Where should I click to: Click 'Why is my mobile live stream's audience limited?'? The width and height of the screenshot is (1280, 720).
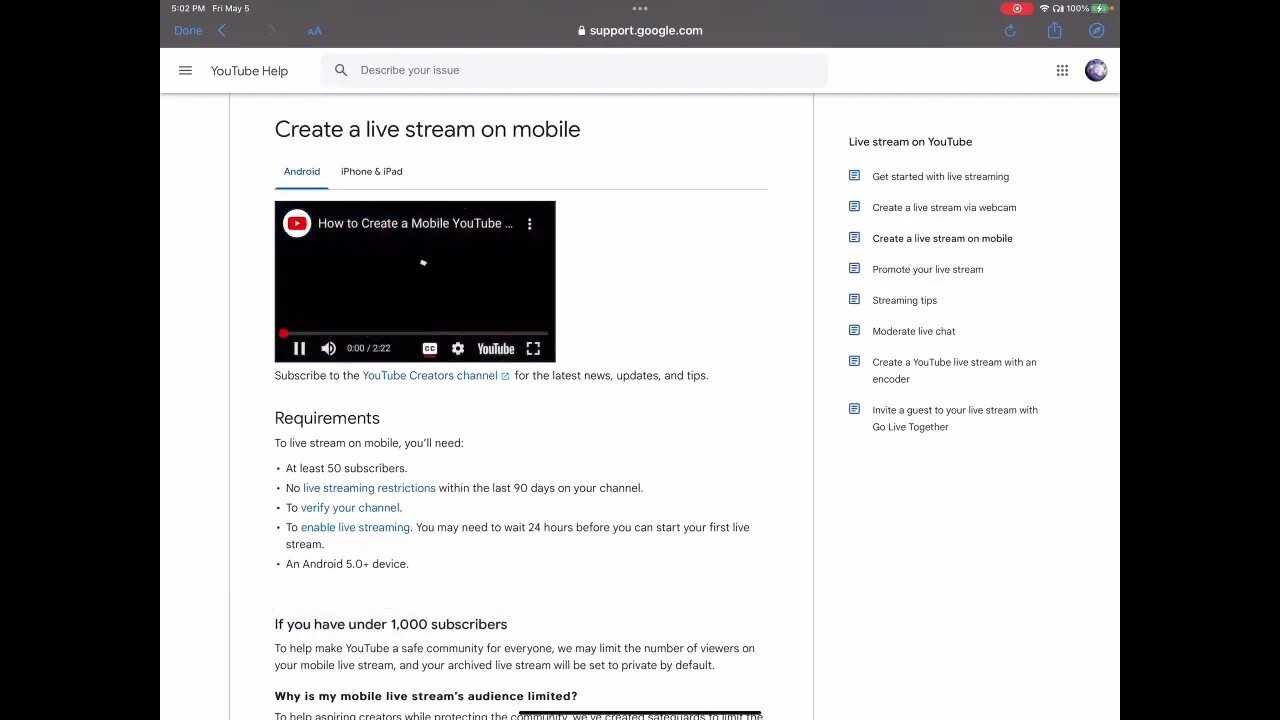[x=426, y=696]
